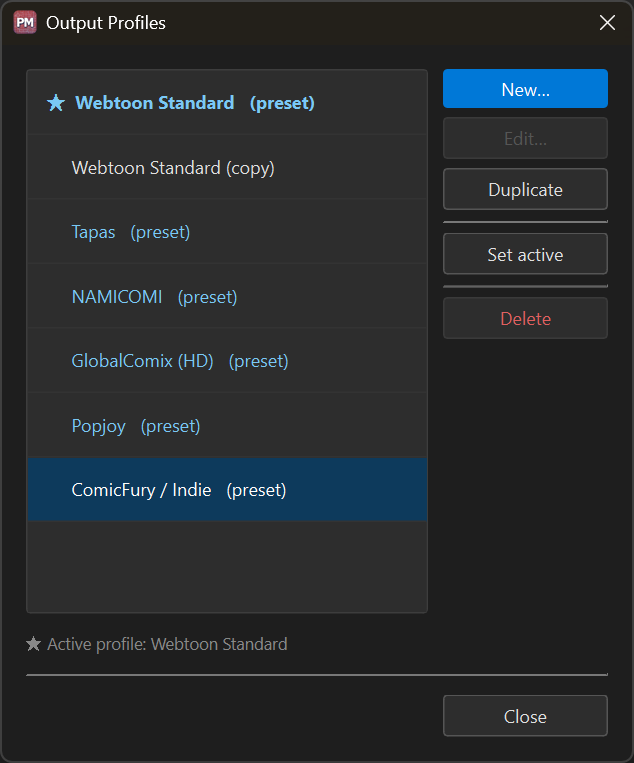This screenshot has height=763, width=634.
Task: Click the Active profile: Webtoon Standard label
Action: click(167, 644)
